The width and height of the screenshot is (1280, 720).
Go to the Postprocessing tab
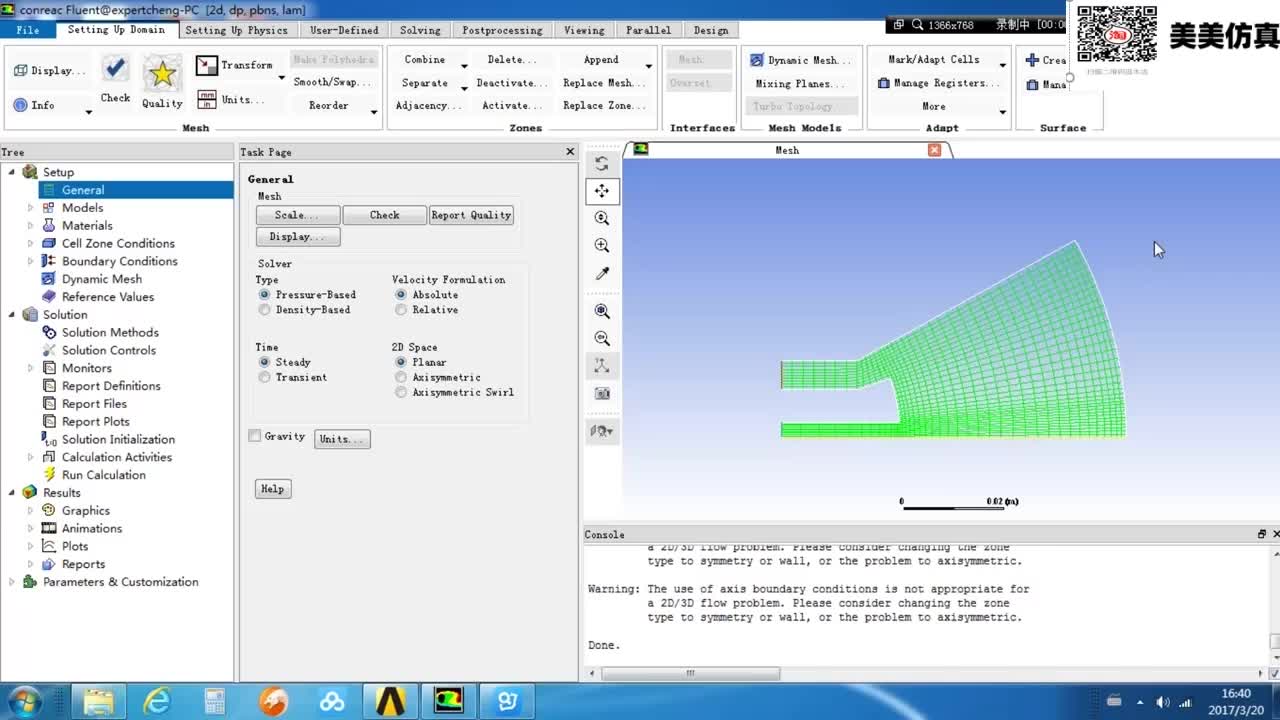tap(502, 30)
